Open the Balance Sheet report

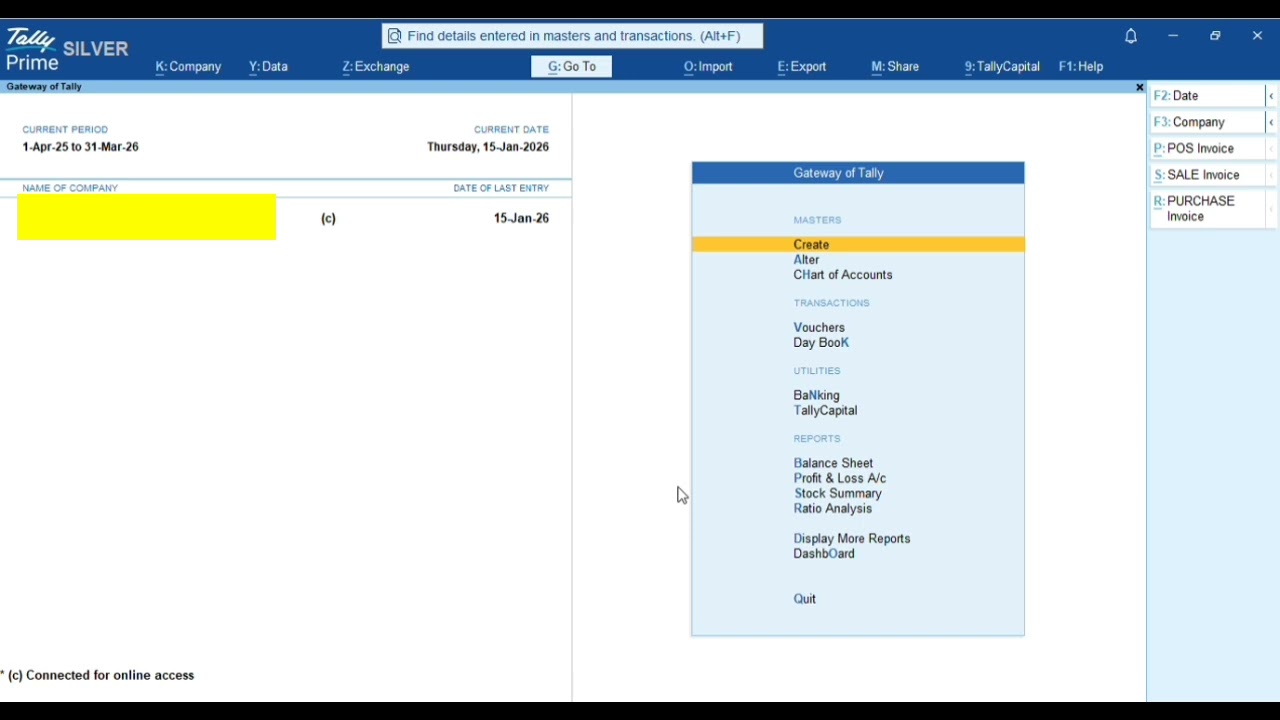(x=833, y=464)
